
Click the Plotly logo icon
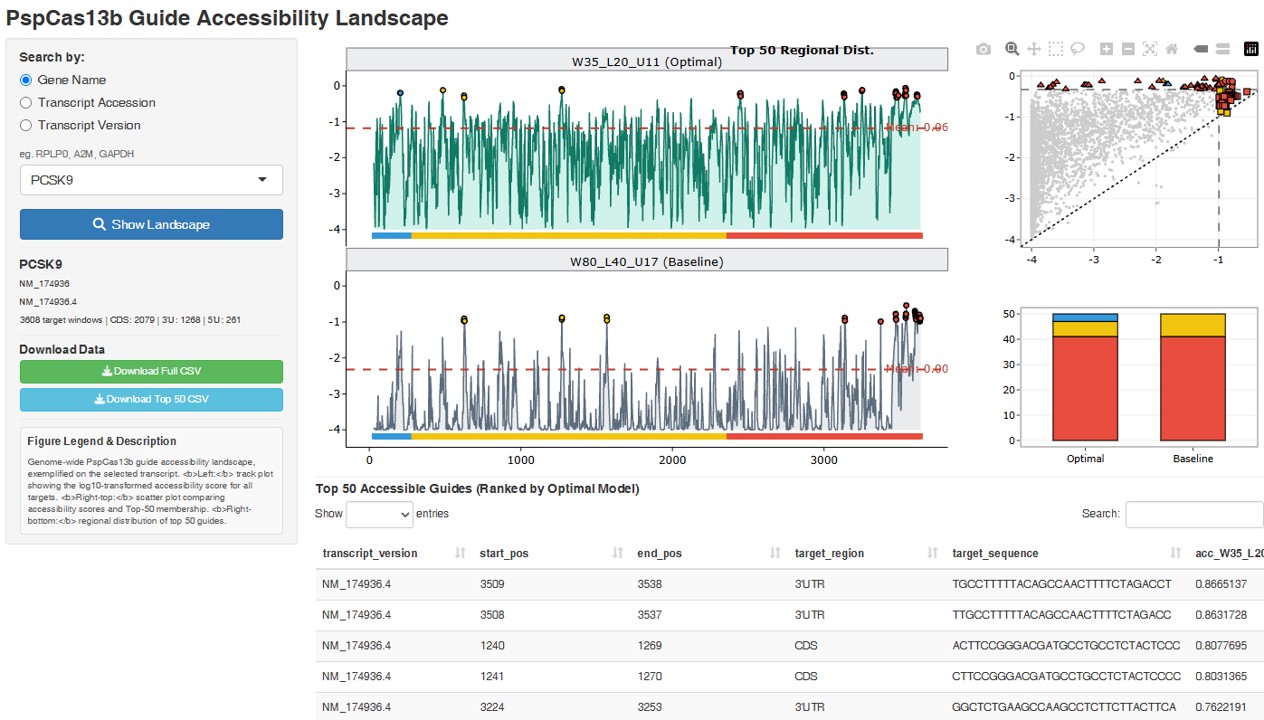1251,49
